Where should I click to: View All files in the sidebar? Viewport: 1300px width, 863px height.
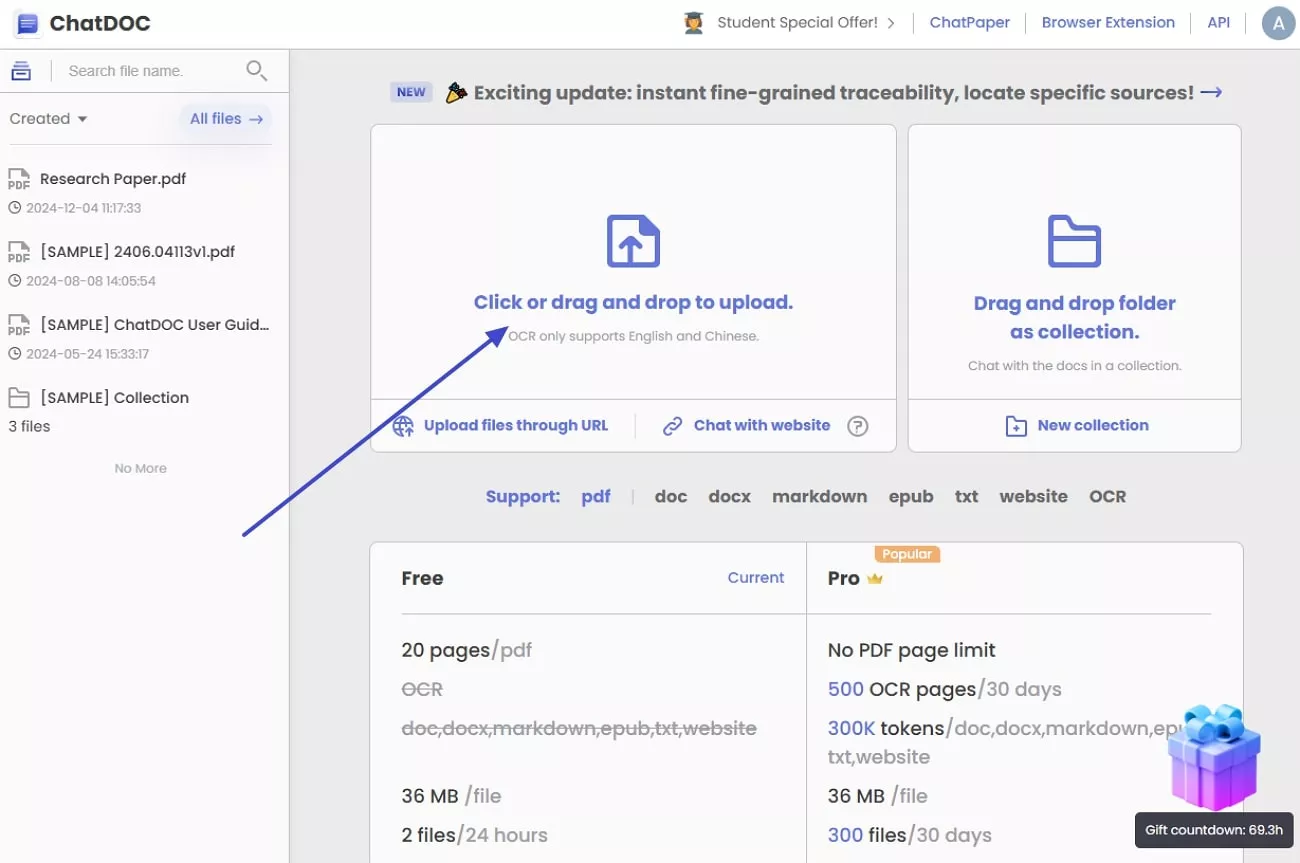click(x=225, y=118)
